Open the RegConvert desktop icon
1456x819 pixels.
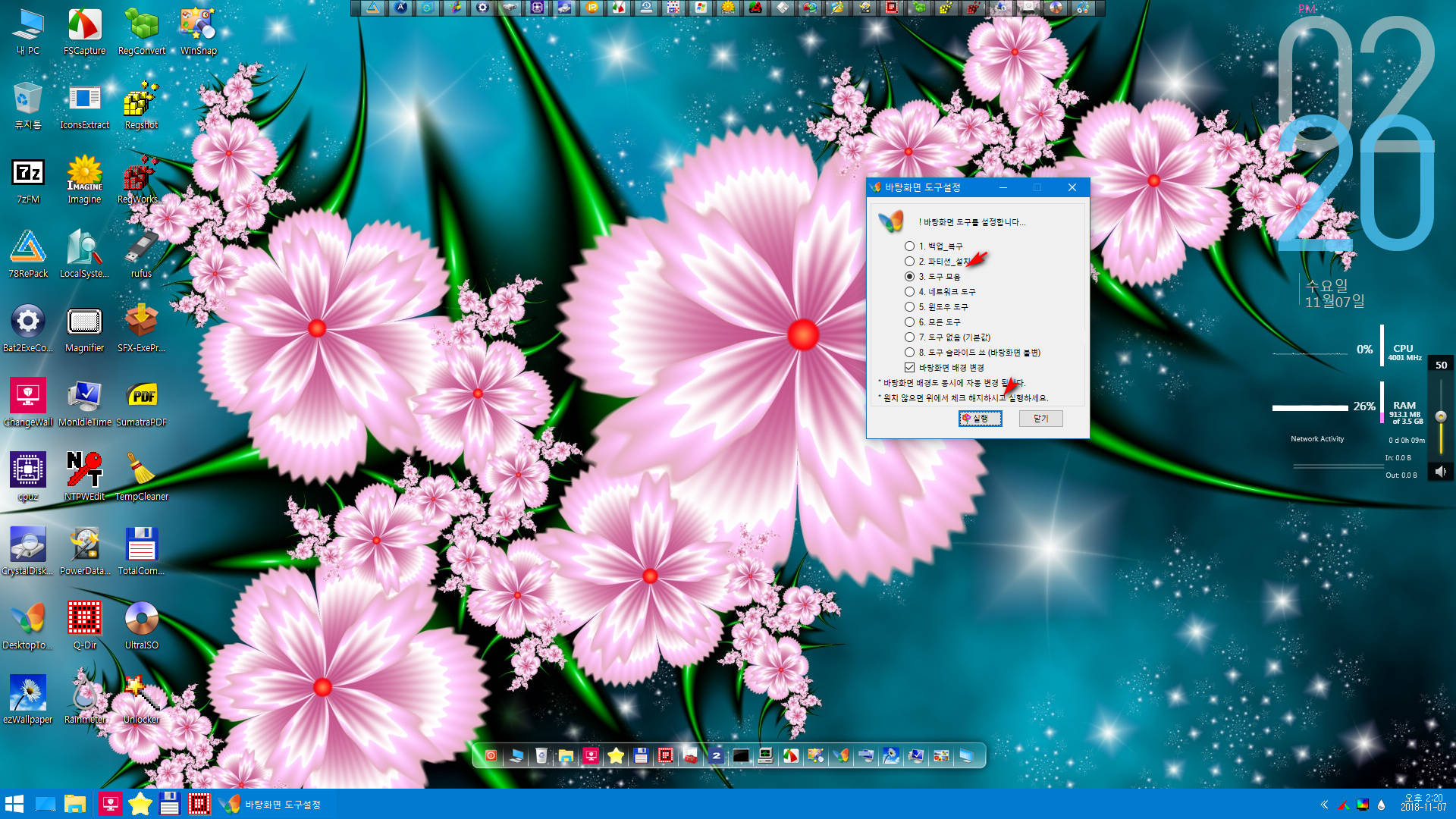141,32
